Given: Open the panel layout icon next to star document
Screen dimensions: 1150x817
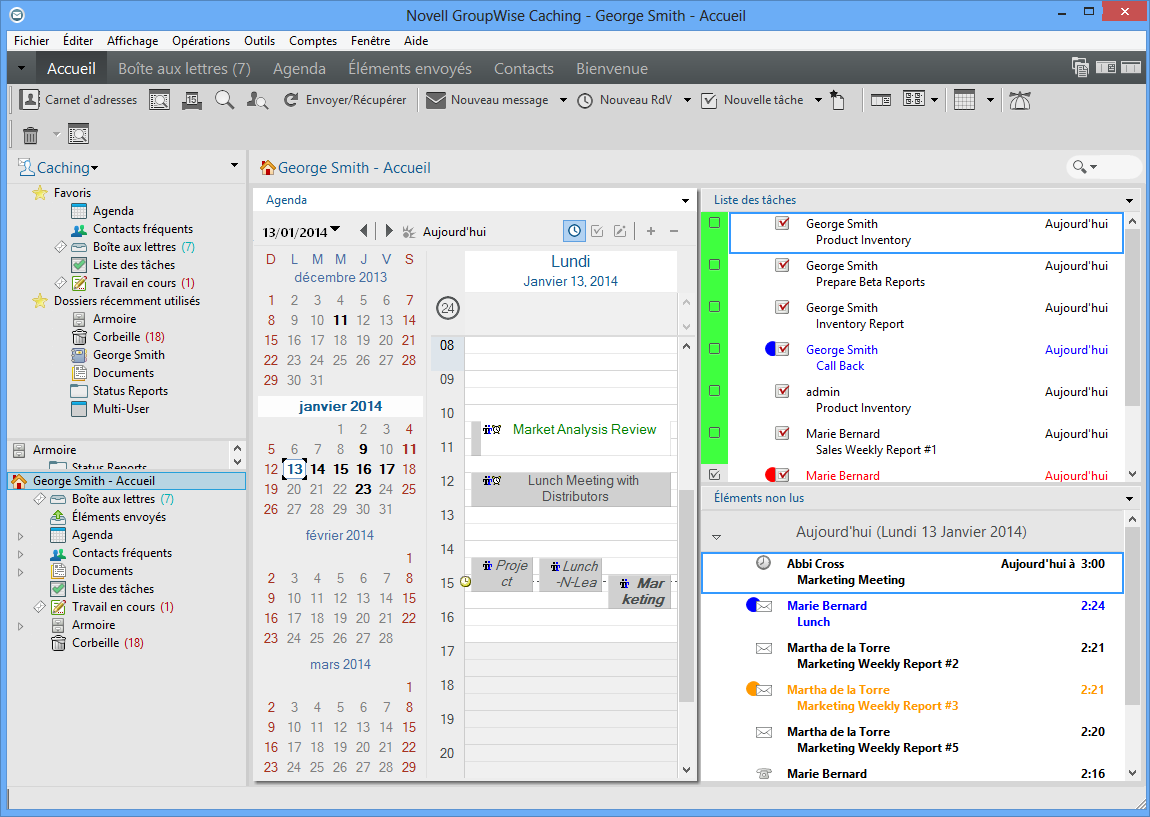Looking at the screenshot, I should (x=881, y=100).
